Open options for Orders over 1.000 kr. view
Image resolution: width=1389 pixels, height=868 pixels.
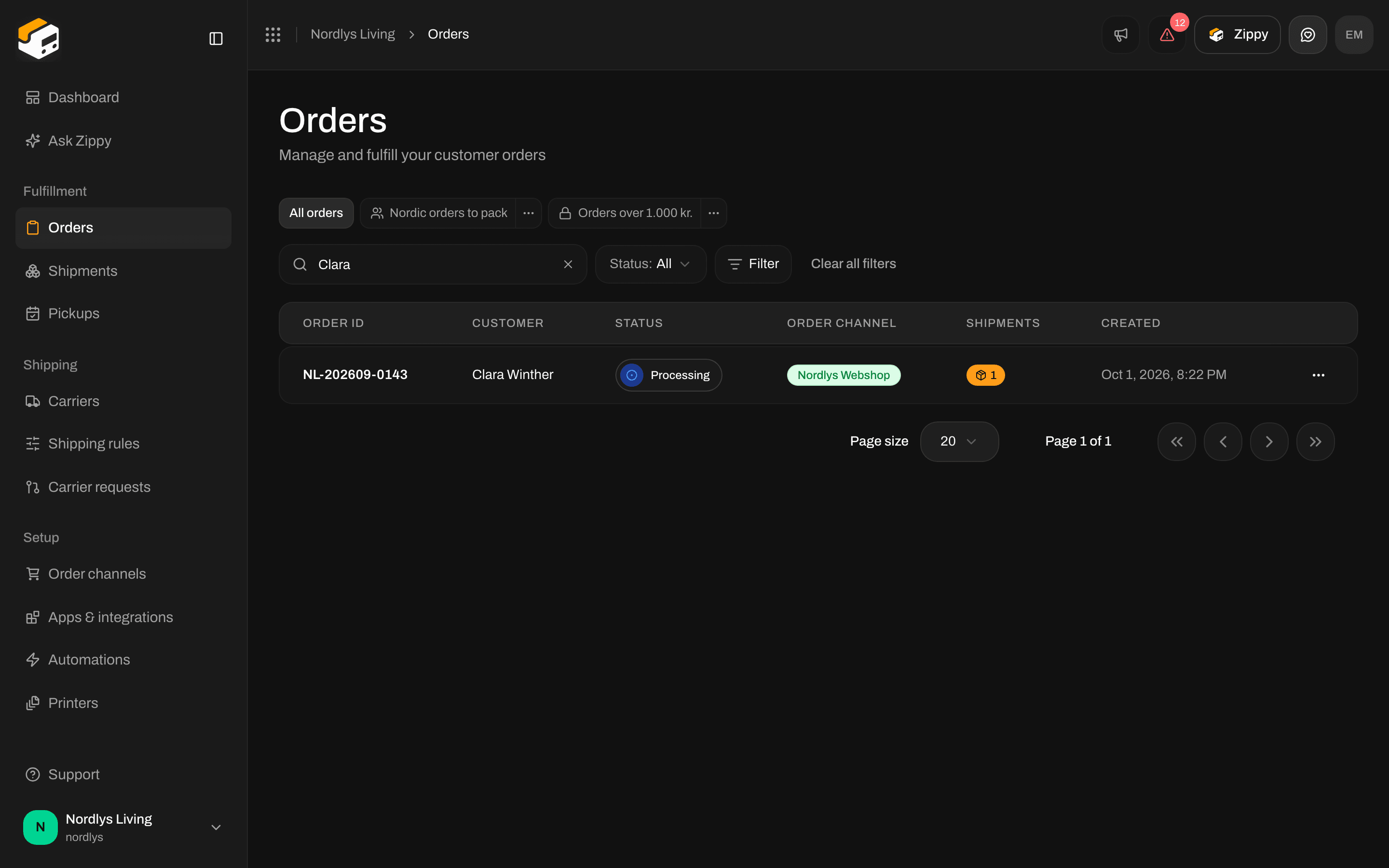click(x=713, y=213)
